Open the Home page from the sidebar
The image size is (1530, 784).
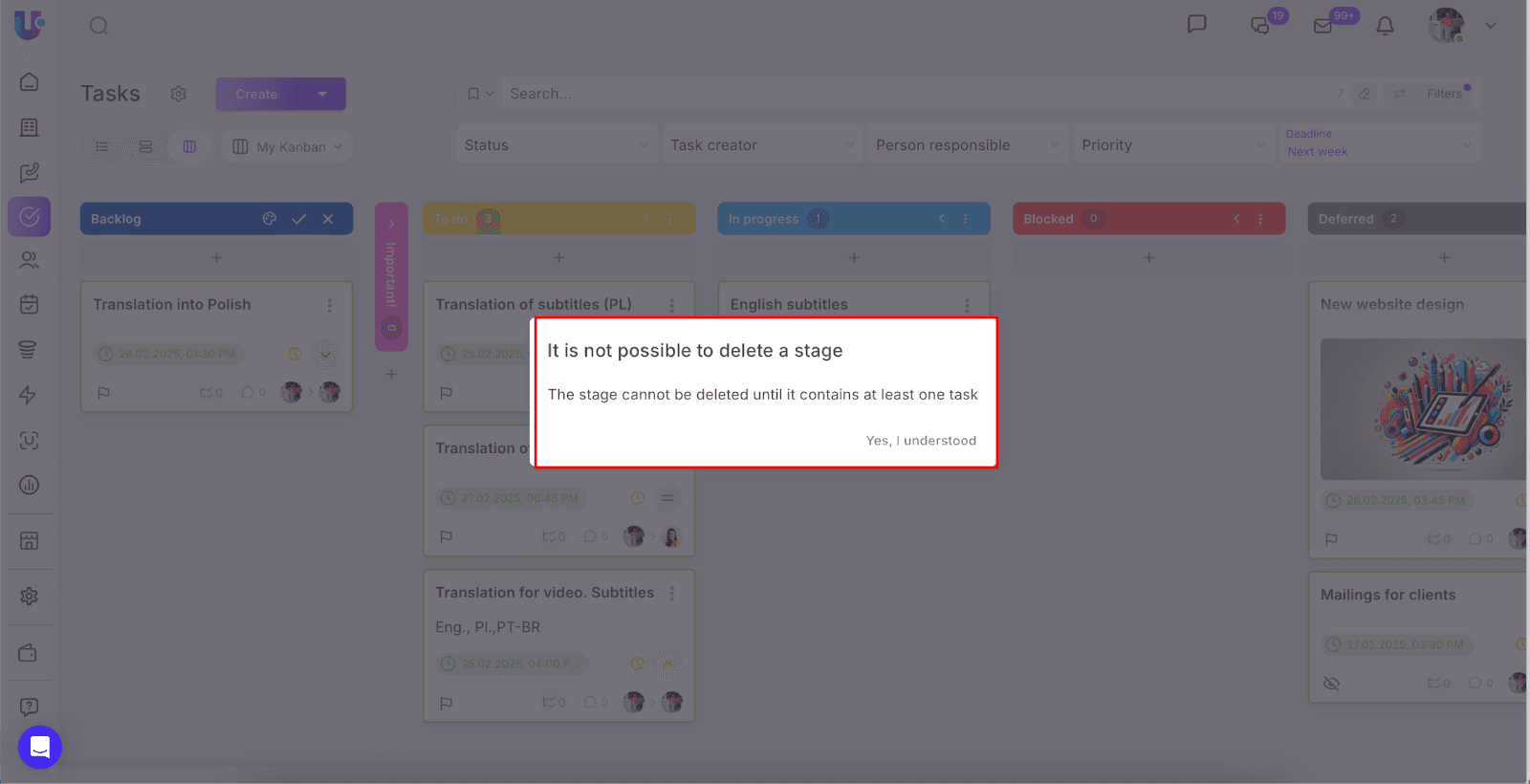[30, 82]
